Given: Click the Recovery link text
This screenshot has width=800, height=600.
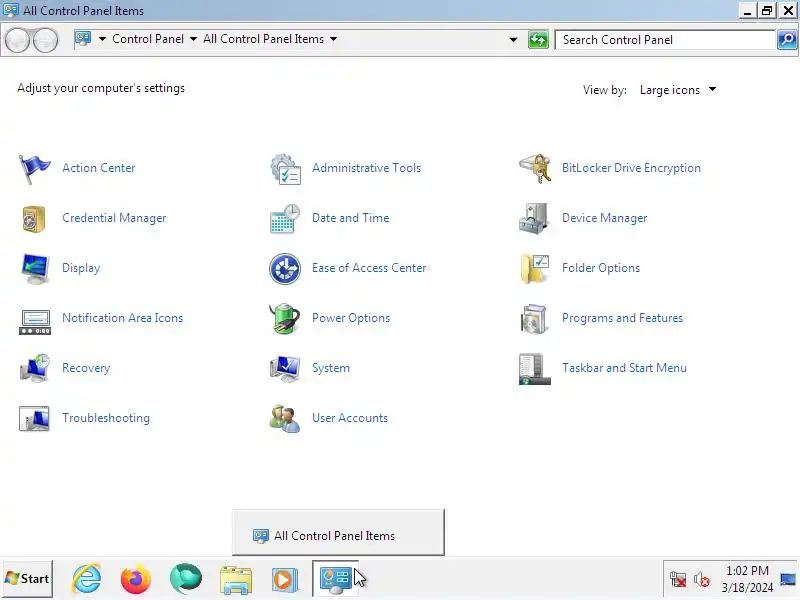Looking at the screenshot, I should 86,368.
